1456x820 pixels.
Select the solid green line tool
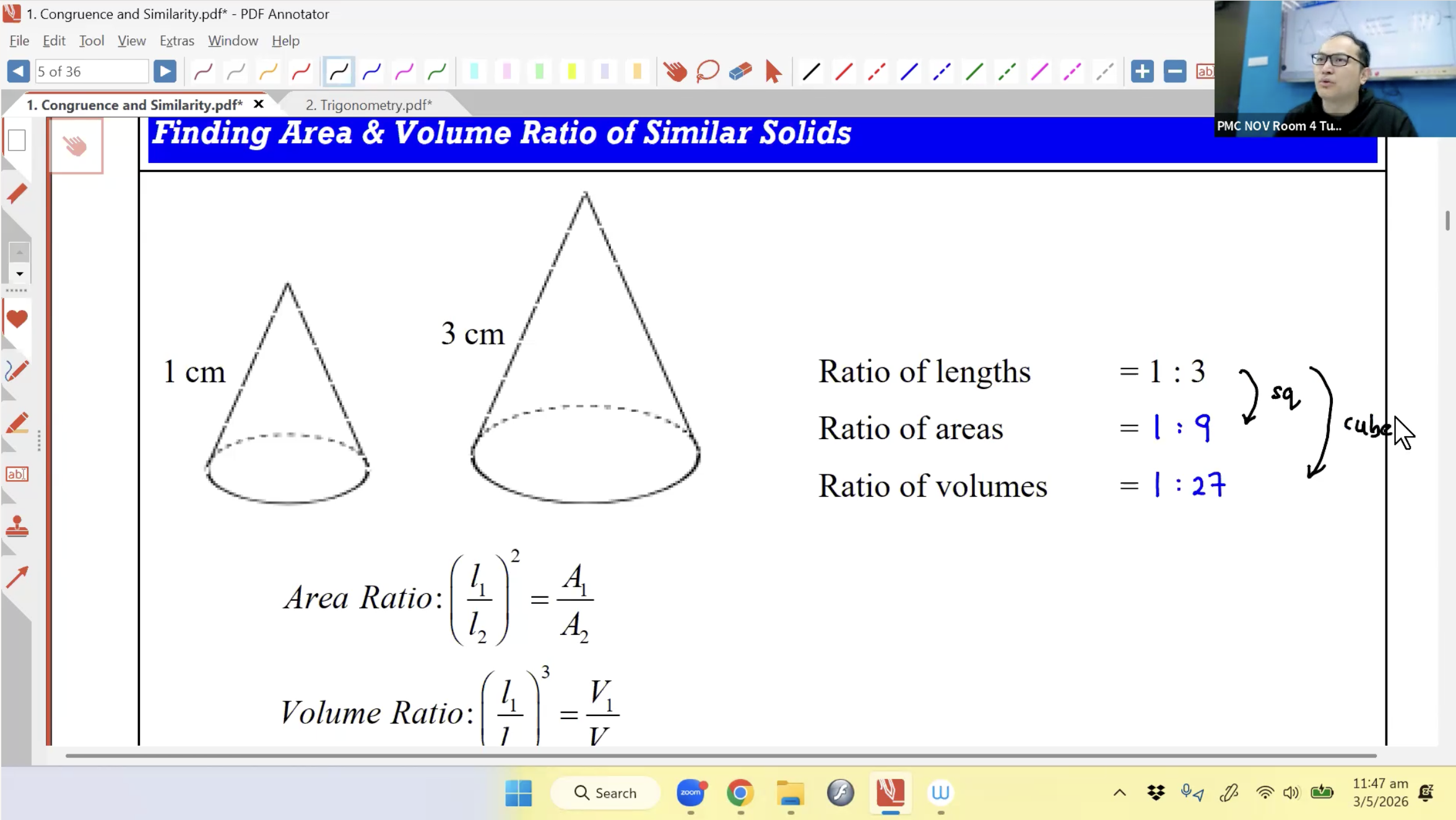point(974,72)
